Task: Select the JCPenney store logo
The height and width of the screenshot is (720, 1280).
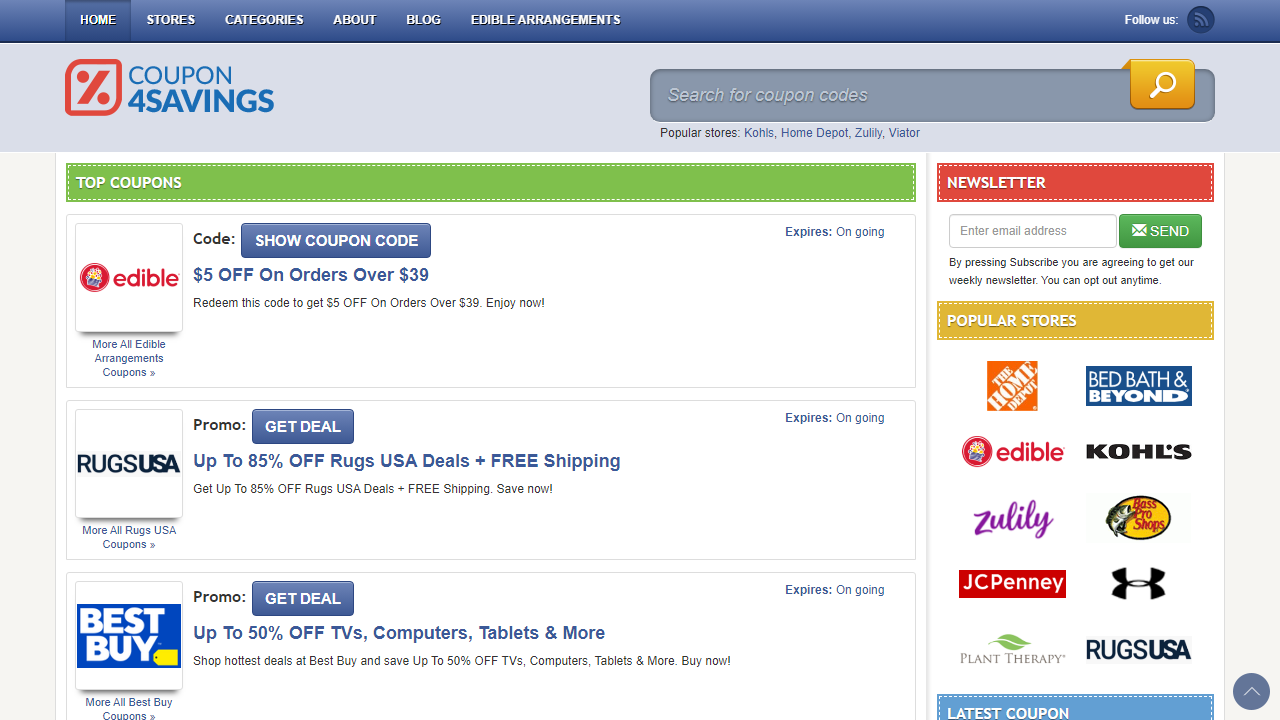Action: coord(1012,583)
